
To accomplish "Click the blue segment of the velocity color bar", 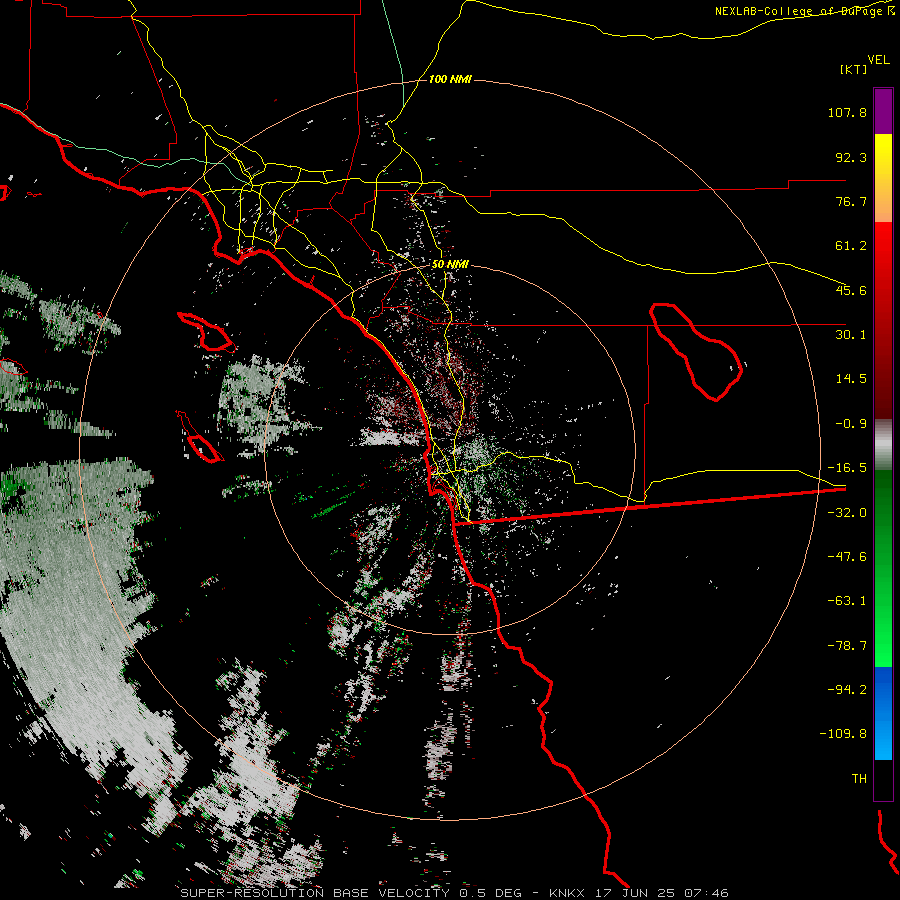I will pos(883,713).
